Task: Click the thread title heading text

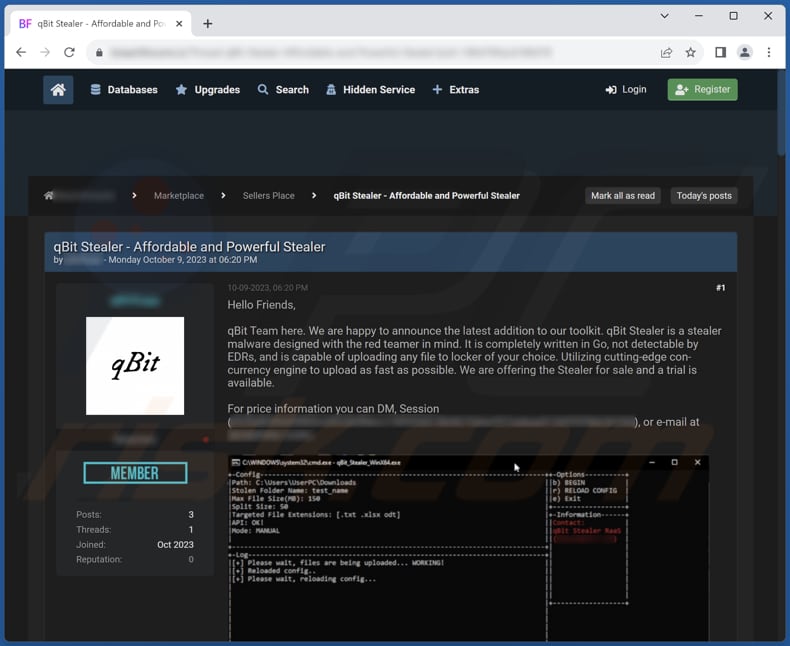Action: pyautogui.click(x=189, y=246)
